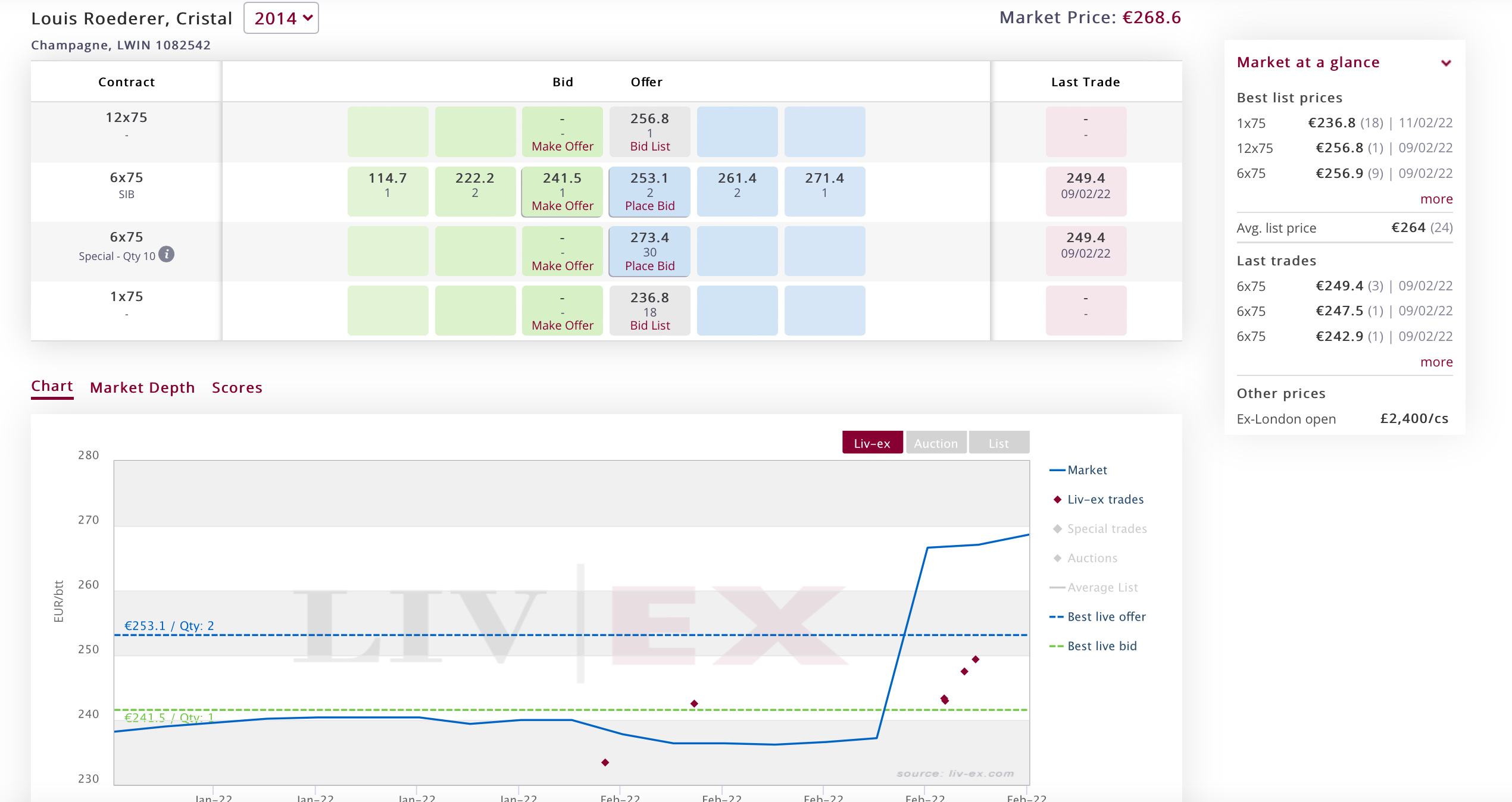Switch to the Chart tab
Screen dimensions: 1512x802
52,387
